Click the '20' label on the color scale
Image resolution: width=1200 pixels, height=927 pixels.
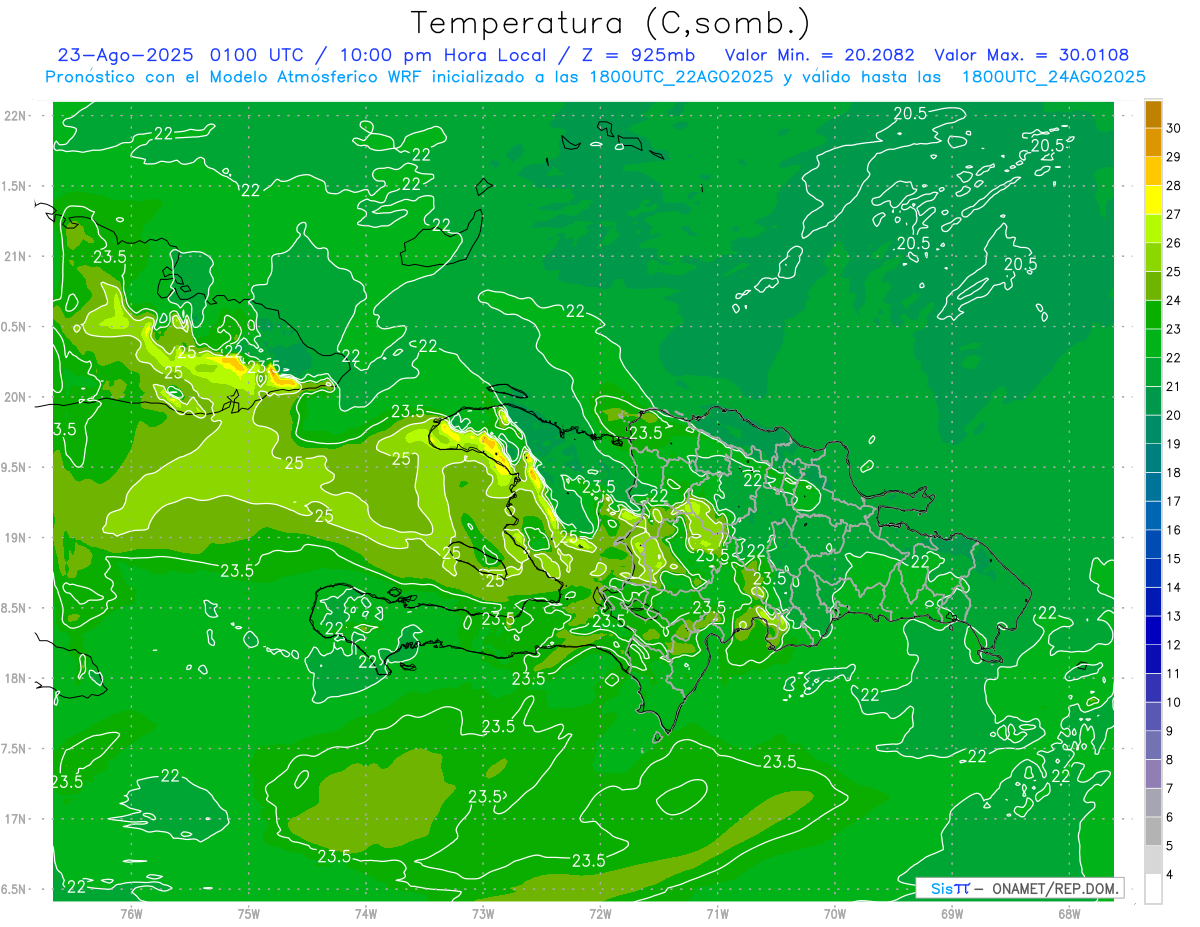coord(1175,415)
